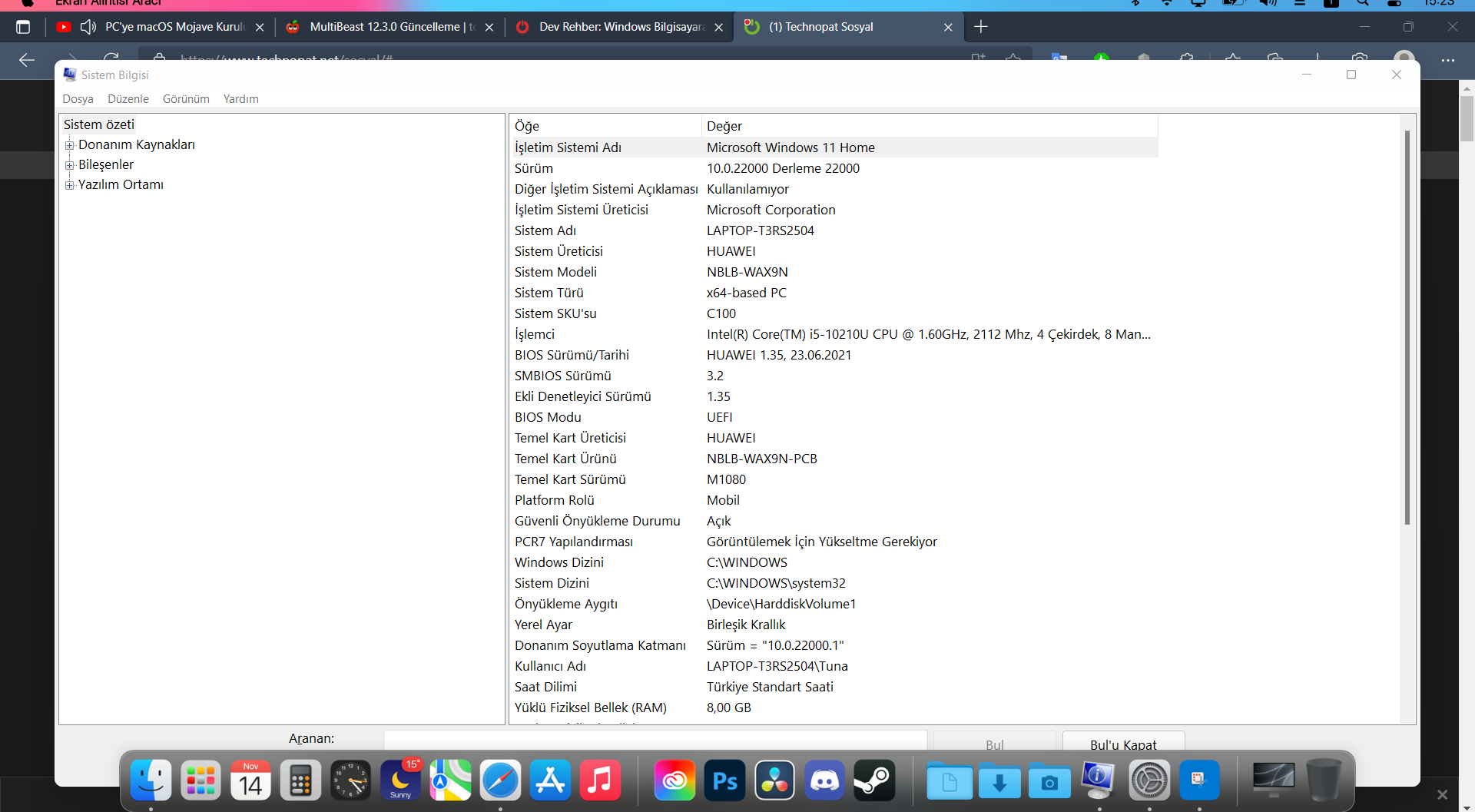
Task: Select the BIOS Sürümü/Tarihi row
Action: 834,355
